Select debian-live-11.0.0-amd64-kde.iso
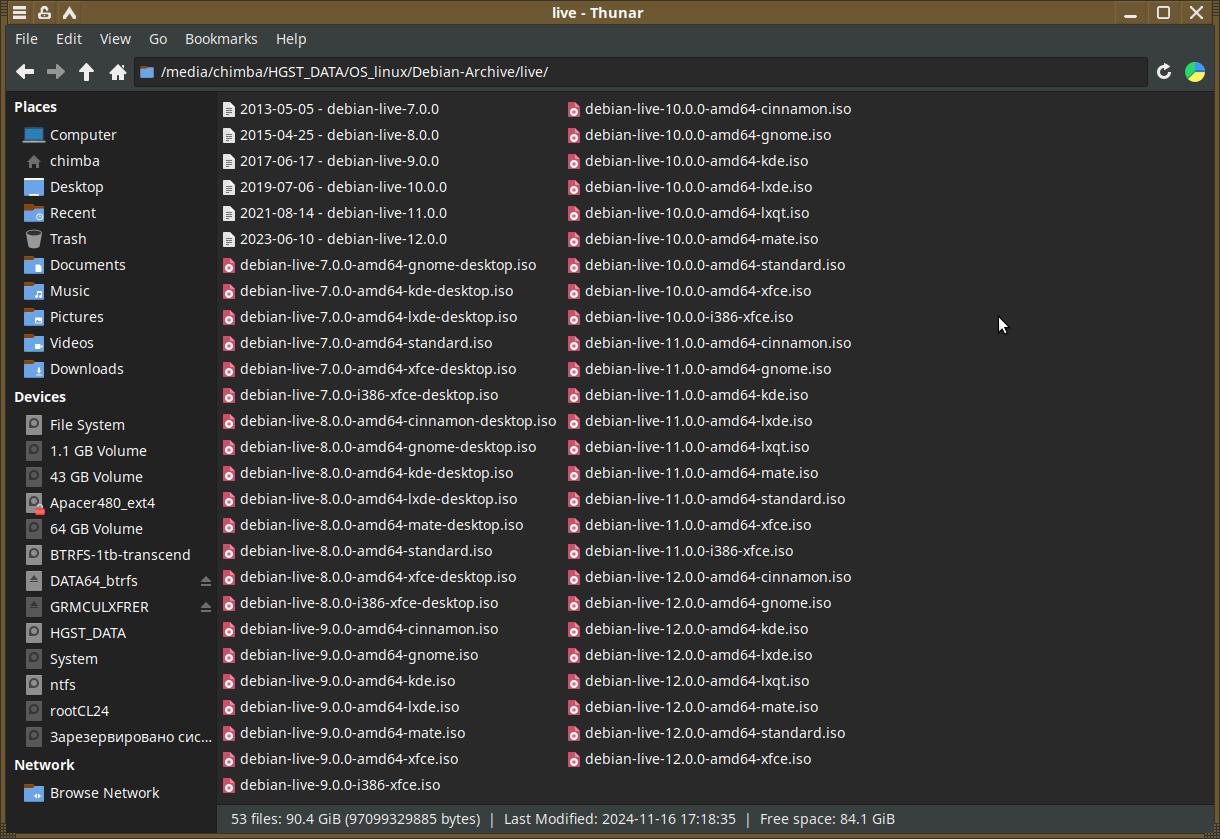This screenshot has height=839, width=1220. pos(688,395)
